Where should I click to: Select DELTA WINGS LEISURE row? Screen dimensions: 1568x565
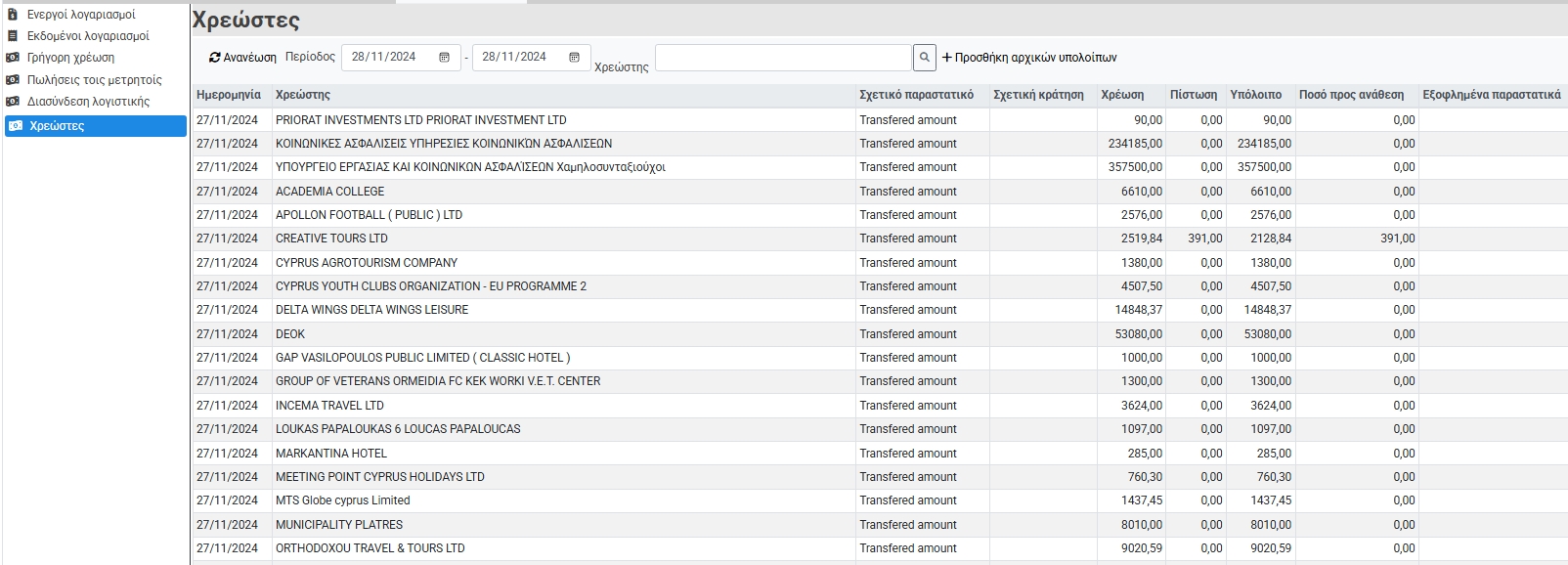[880, 310]
